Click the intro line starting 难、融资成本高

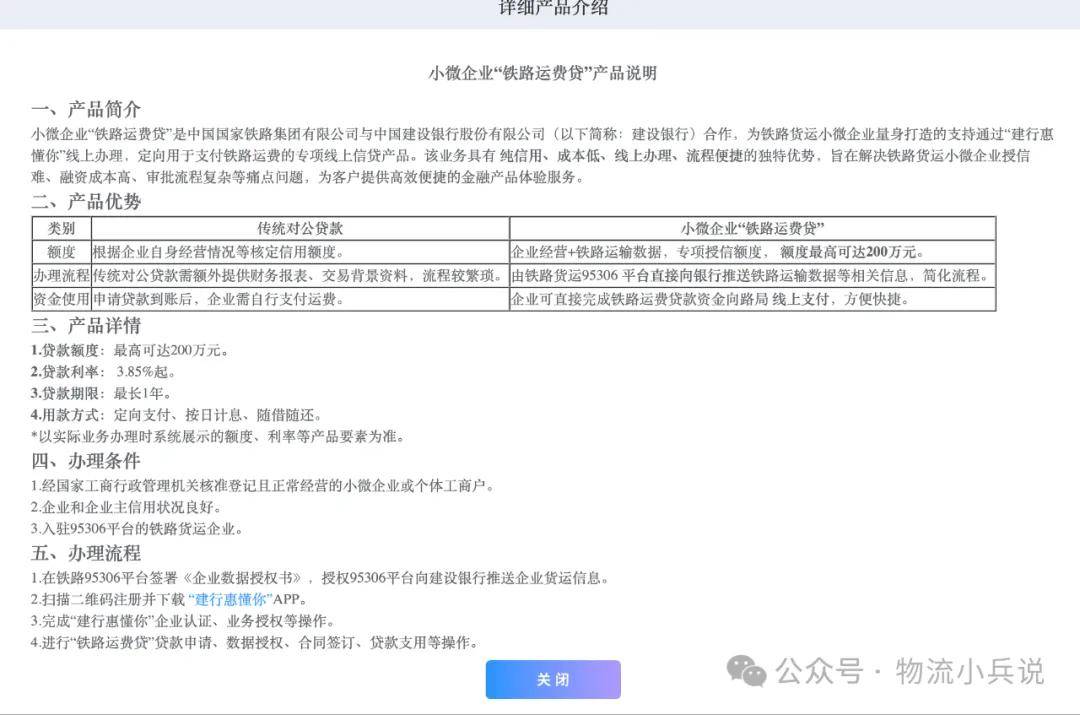pyautogui.click(x=309, y=177)
